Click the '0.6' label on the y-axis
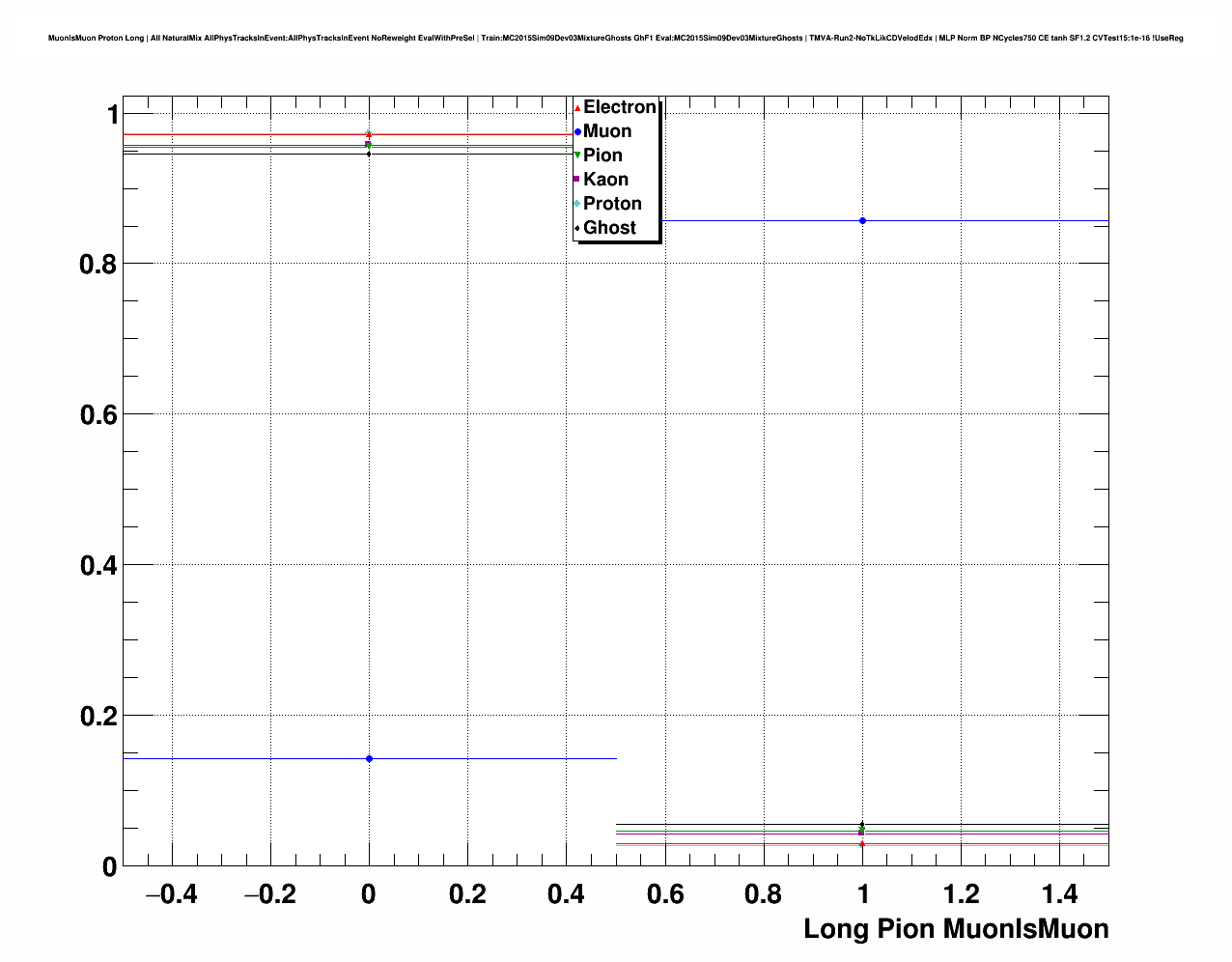The width and height of the screenshot is (1232, 962). tap(98, 414)
